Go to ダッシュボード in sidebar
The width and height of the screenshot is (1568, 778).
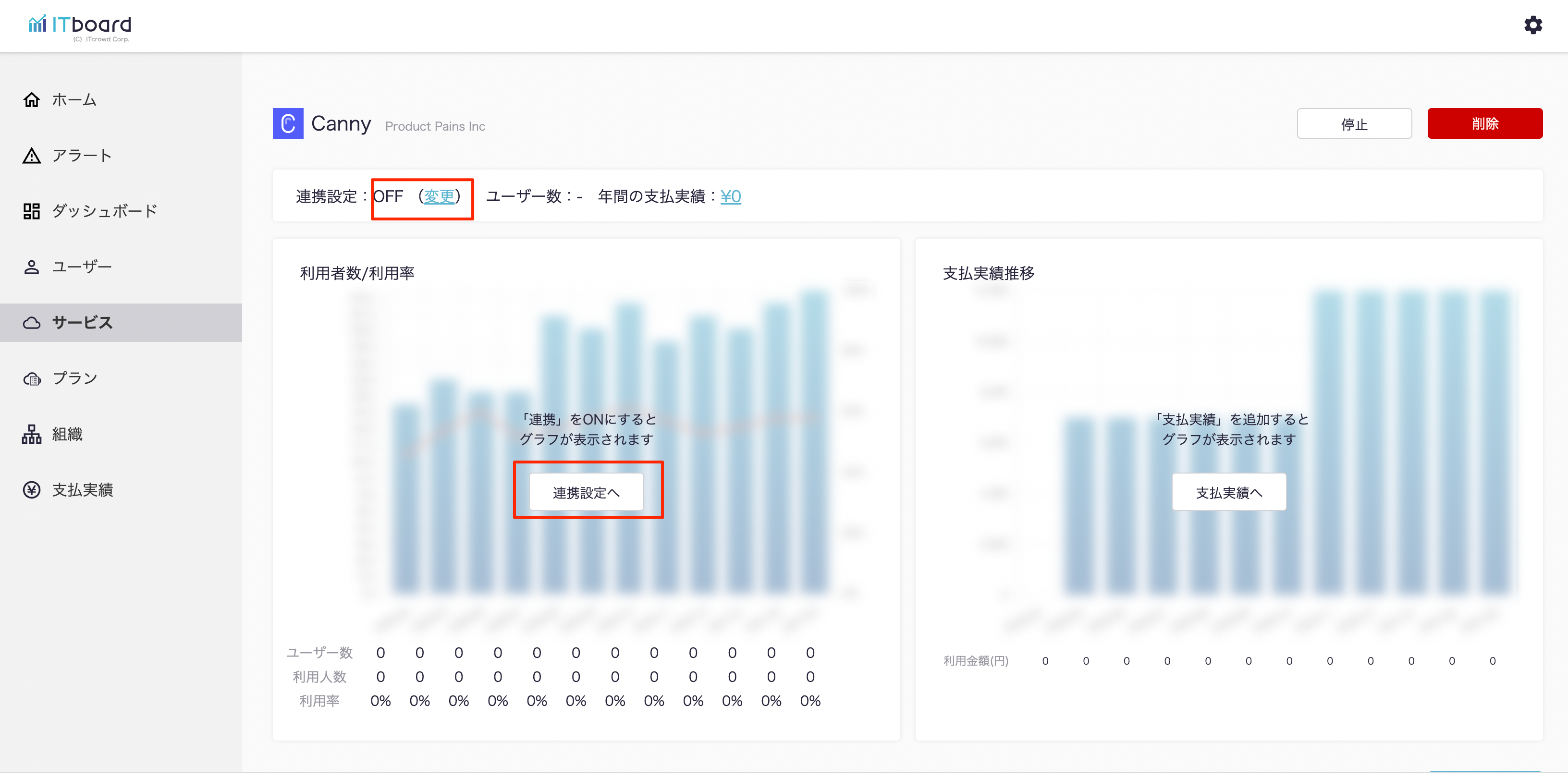click(x=104, y=211)
